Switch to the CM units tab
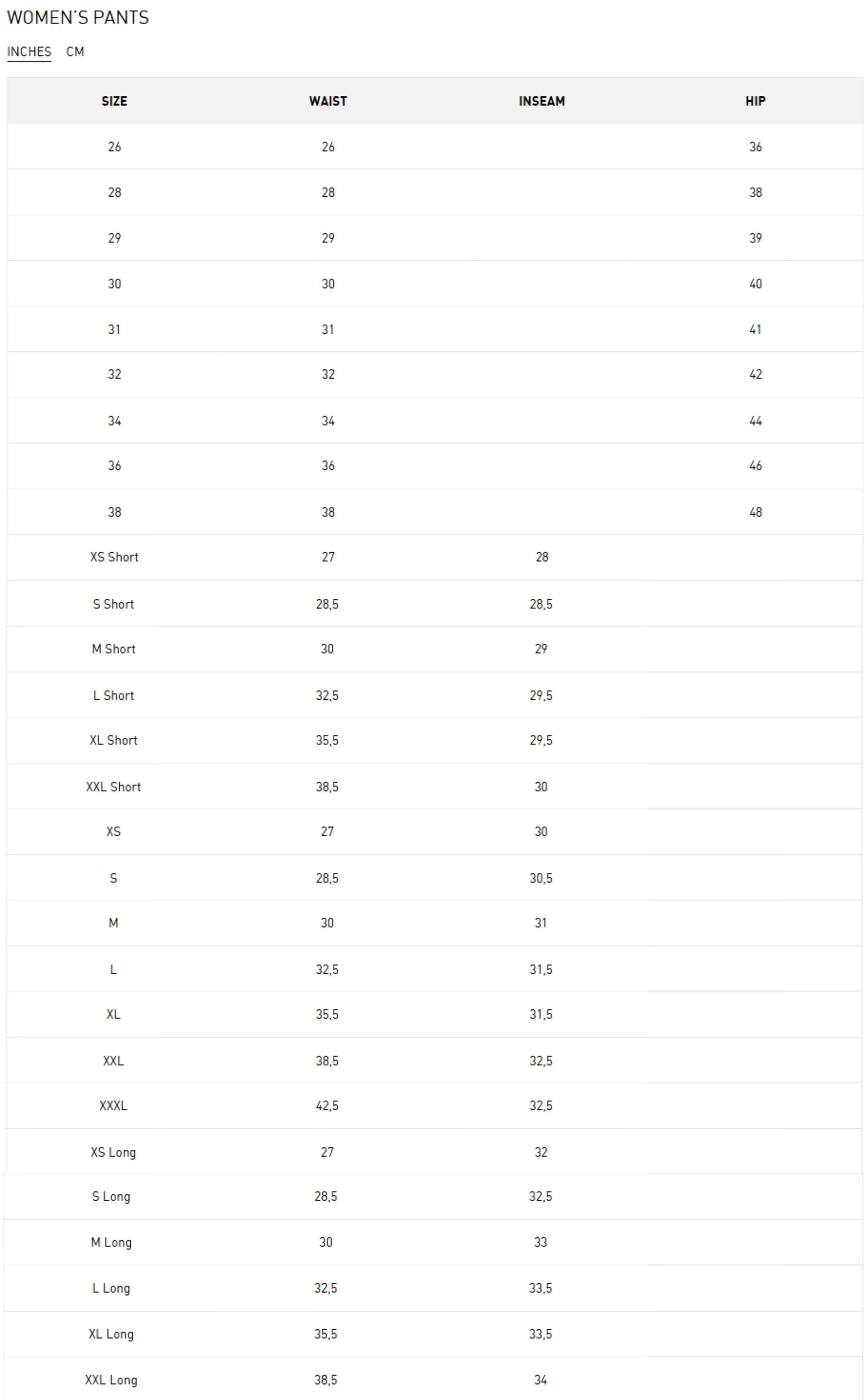868x1400 pixels. click(75, 52)
